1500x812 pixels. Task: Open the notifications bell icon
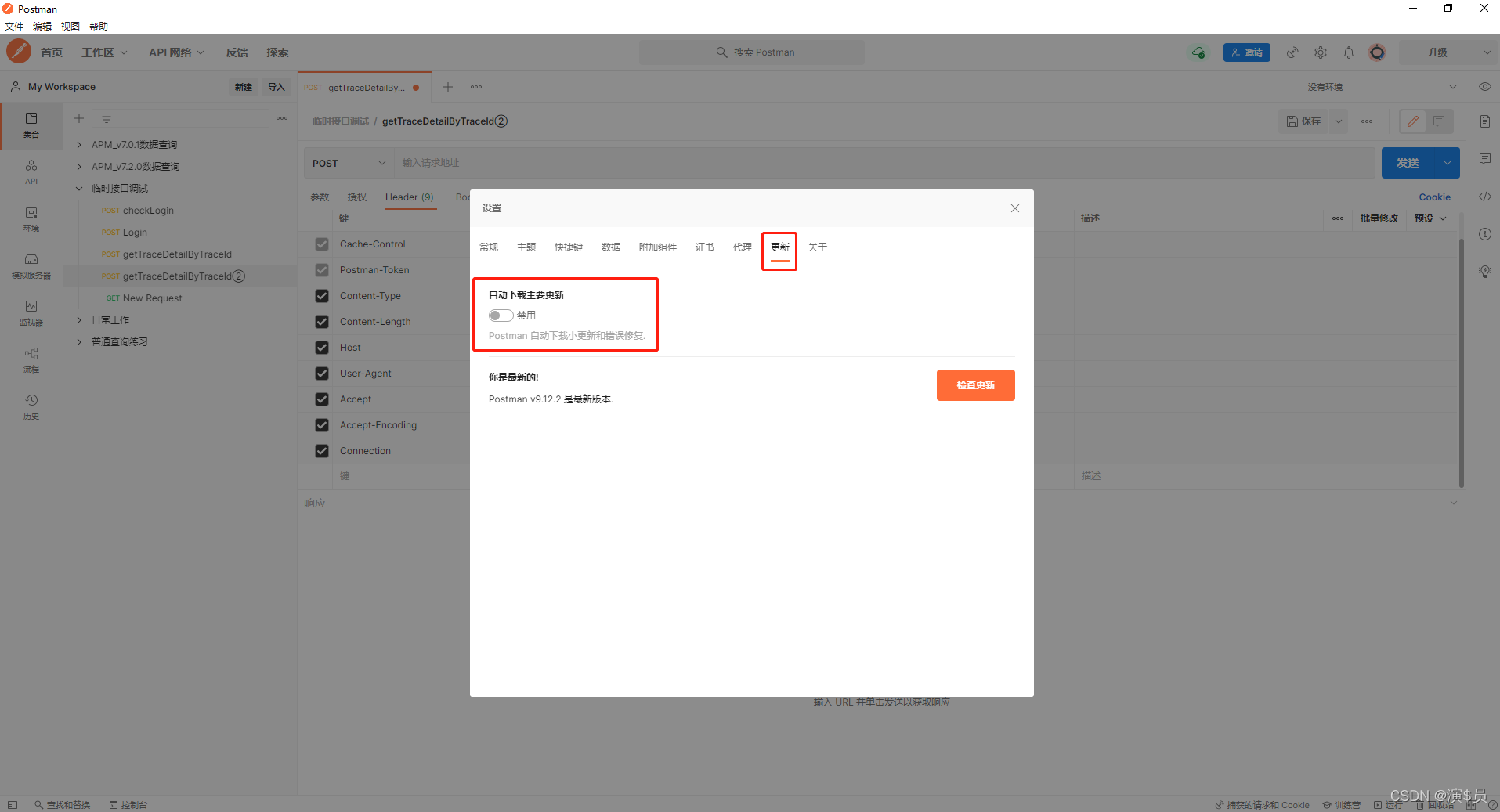(x=1349, y=52)
